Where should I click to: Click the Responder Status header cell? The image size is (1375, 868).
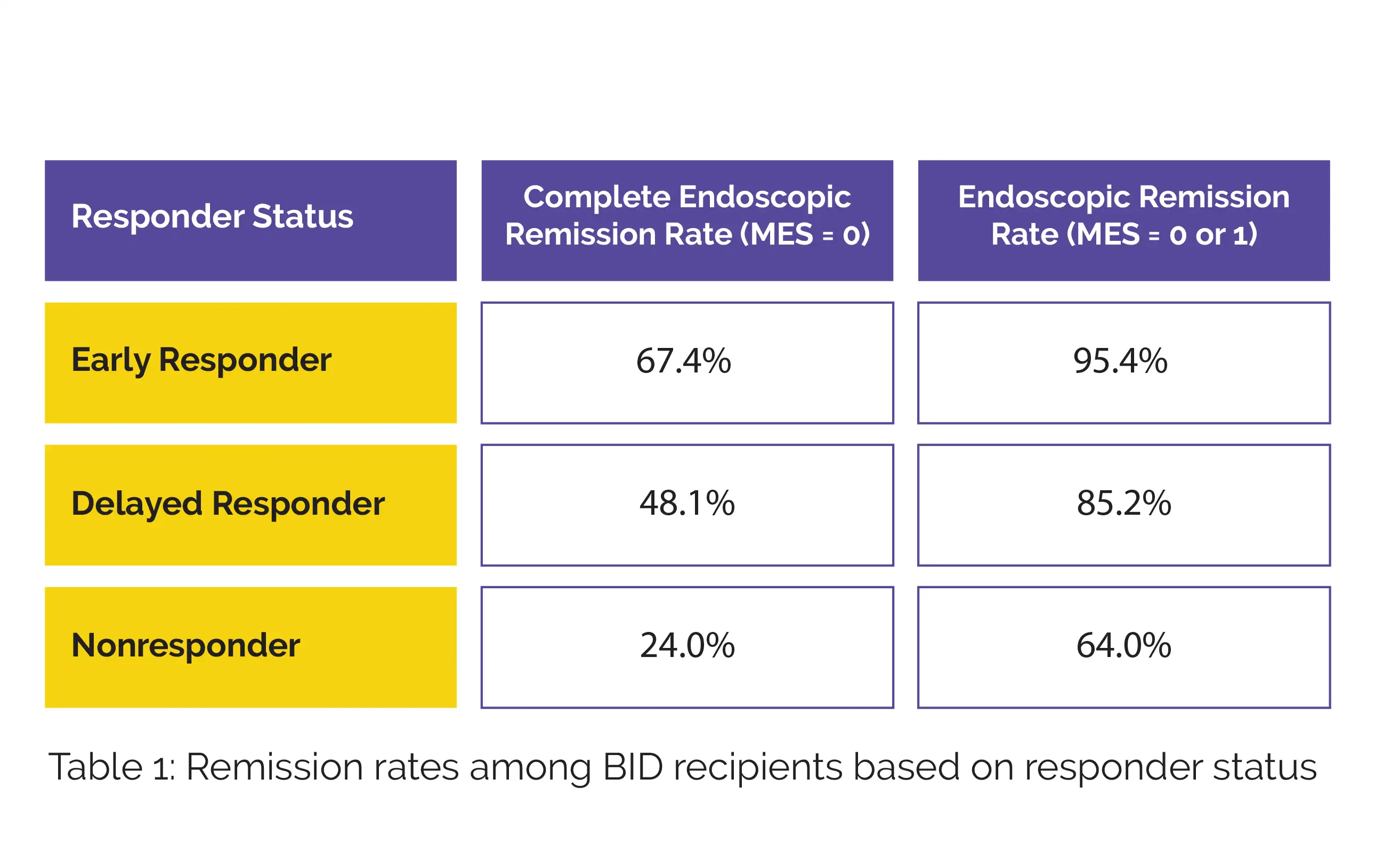point(250,220)
